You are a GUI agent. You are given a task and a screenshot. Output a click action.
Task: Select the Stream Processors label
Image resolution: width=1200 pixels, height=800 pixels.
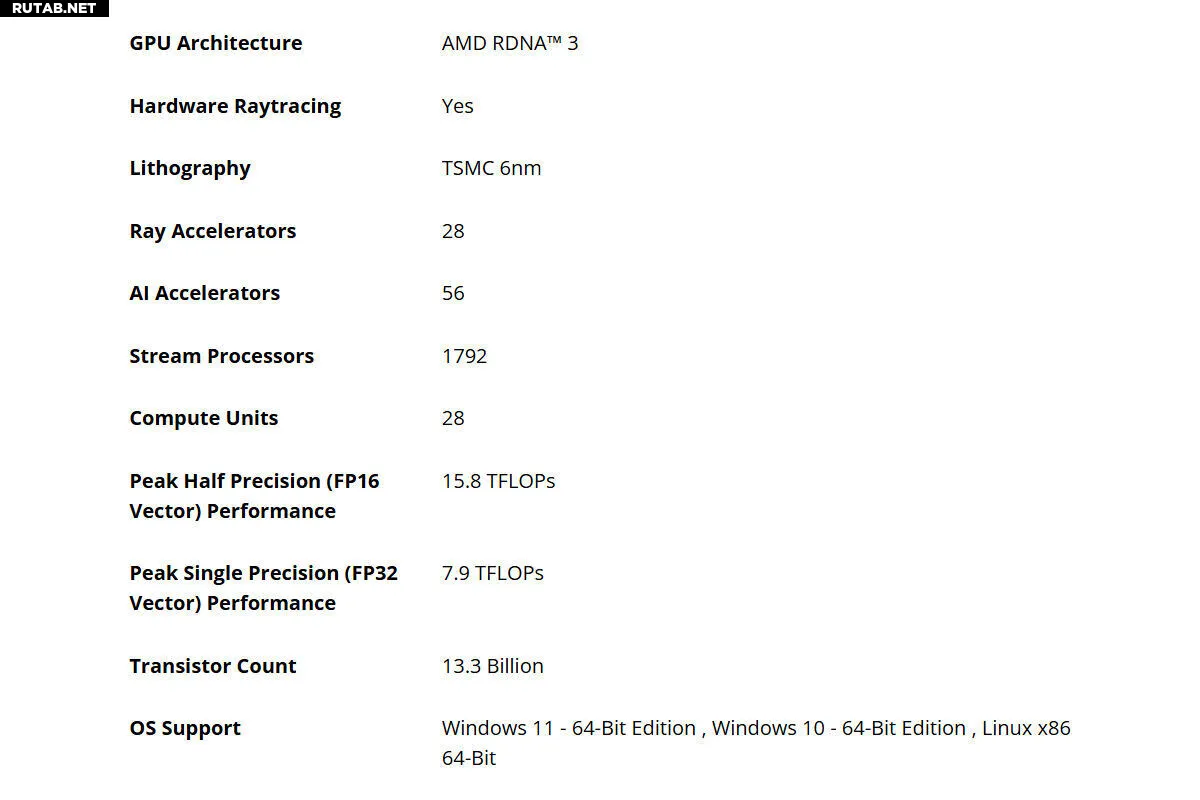click(x=222, y=356)
